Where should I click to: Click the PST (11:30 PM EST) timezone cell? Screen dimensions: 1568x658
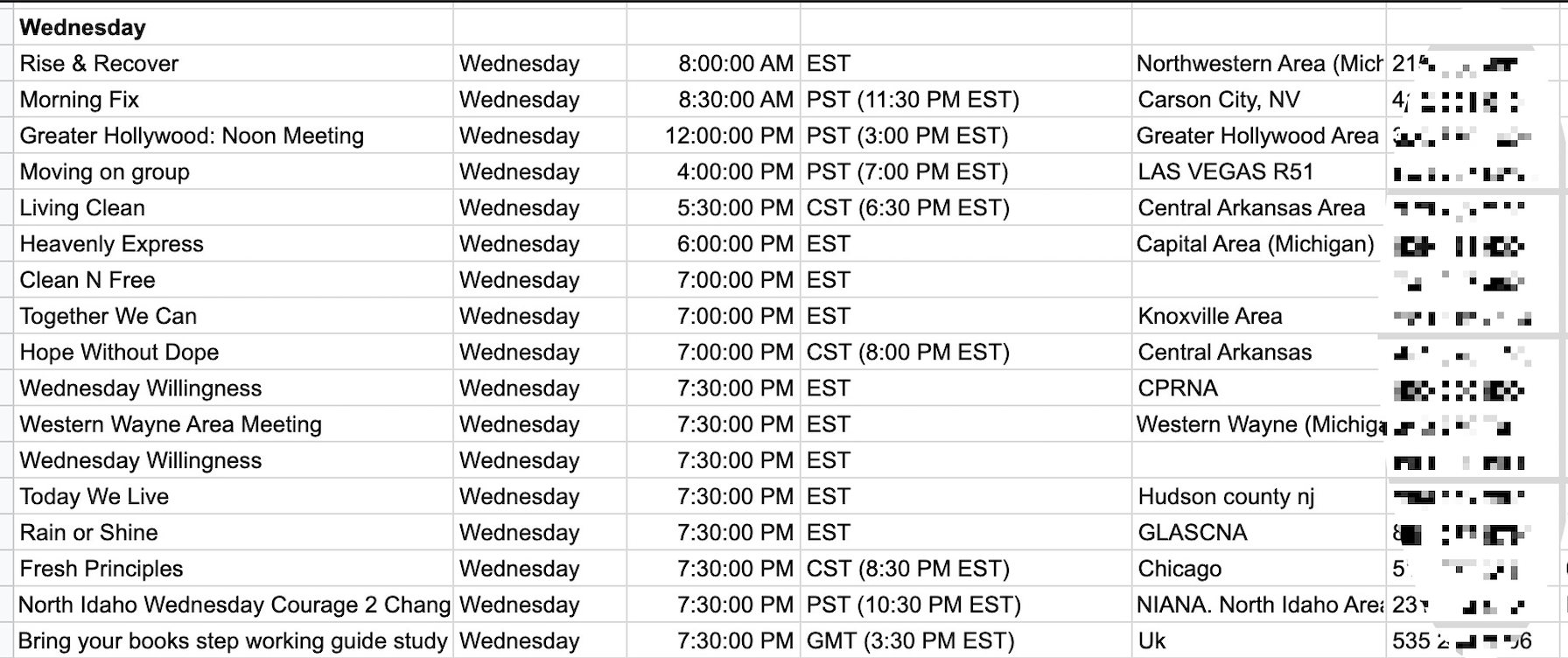pos(966,99)
